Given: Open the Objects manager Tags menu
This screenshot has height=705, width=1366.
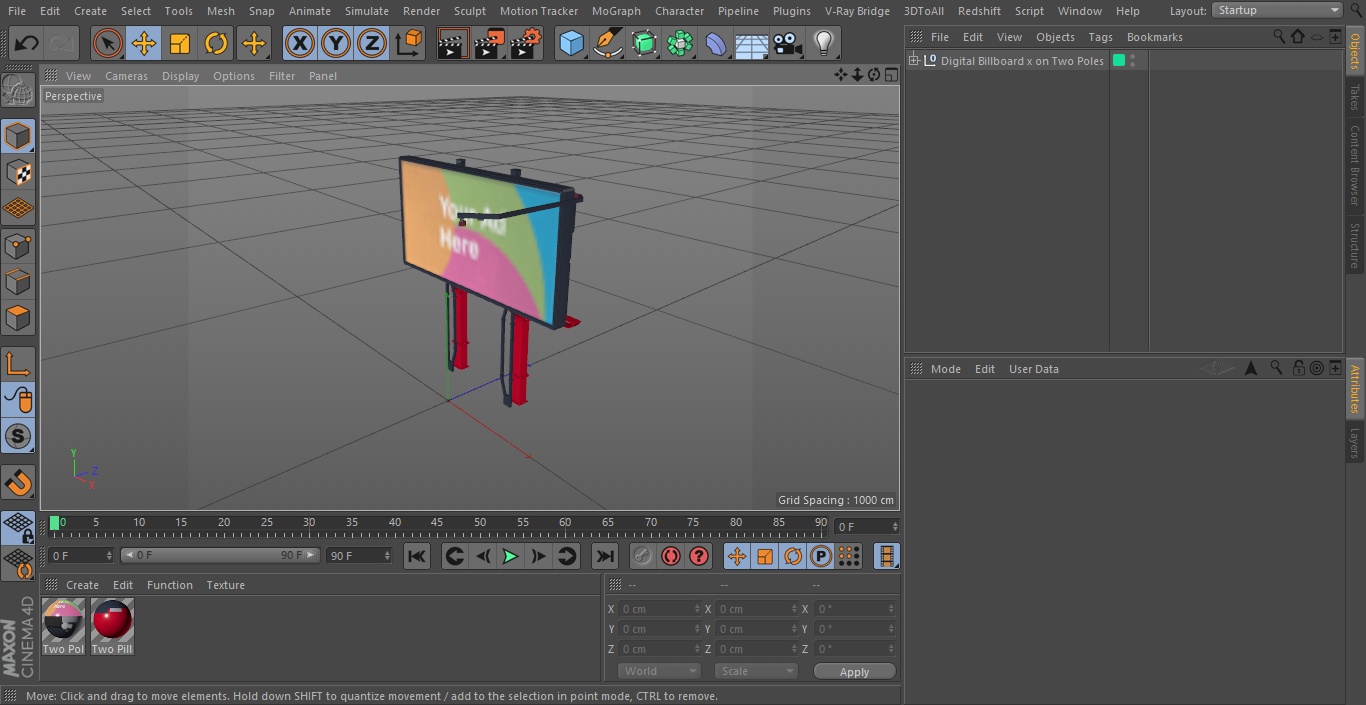Looking at the screenshot, I should (x=1100, y=37).
